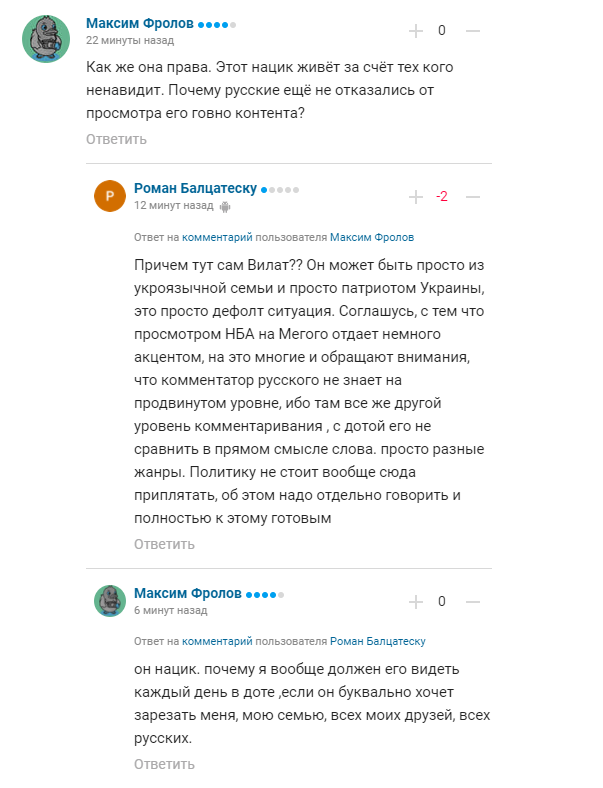Open Максим Фролов link in 'Ответ на' line

tap(371, 238)
